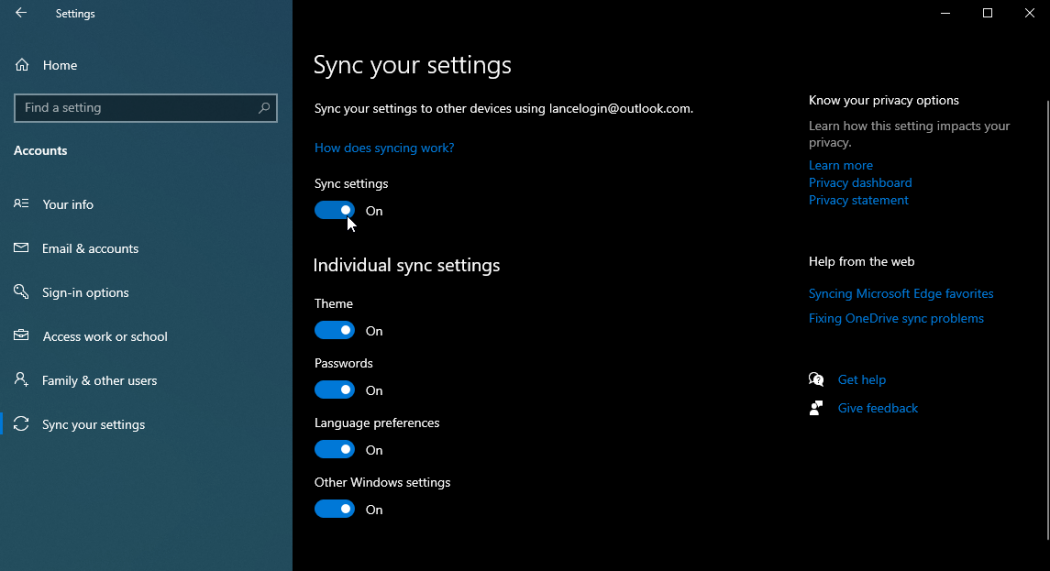Switch off Passwords sync toggle
Image resolution: width=1050 pixels, height=571 pixels.
pyautogui.click(x=334, y=390)
